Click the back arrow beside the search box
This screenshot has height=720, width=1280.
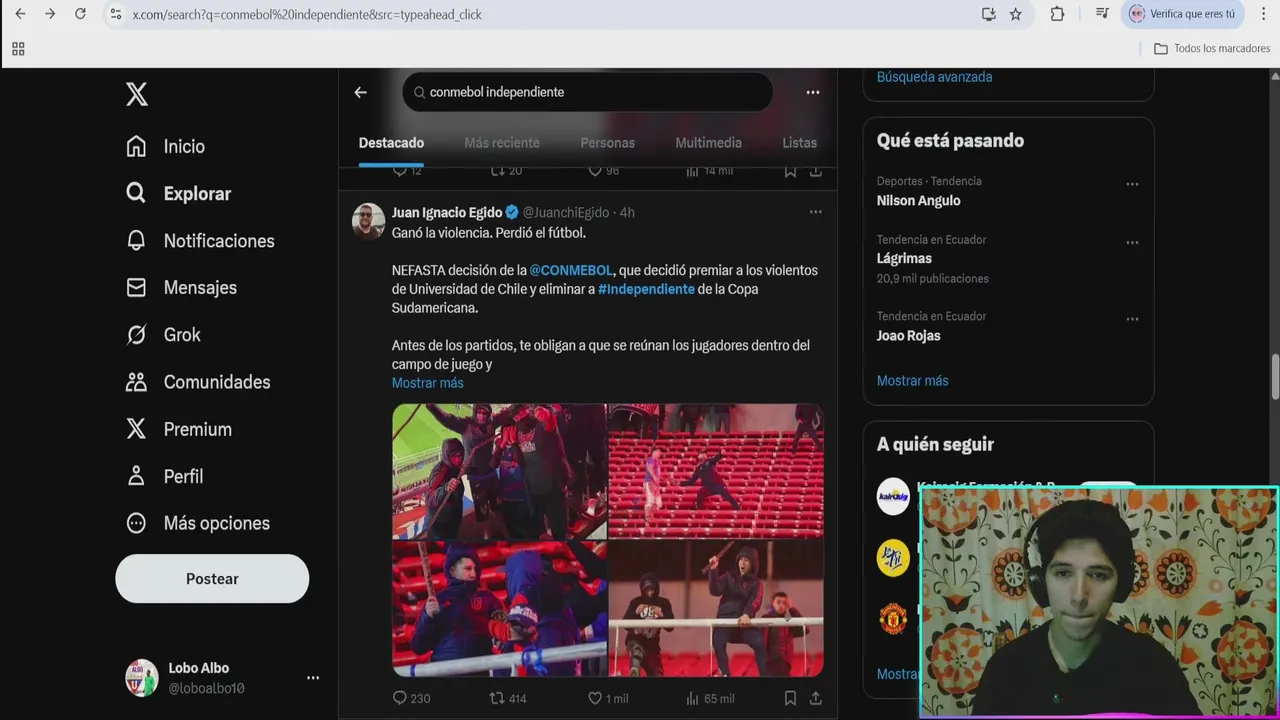pyautogui.click(x=361, y=92)
